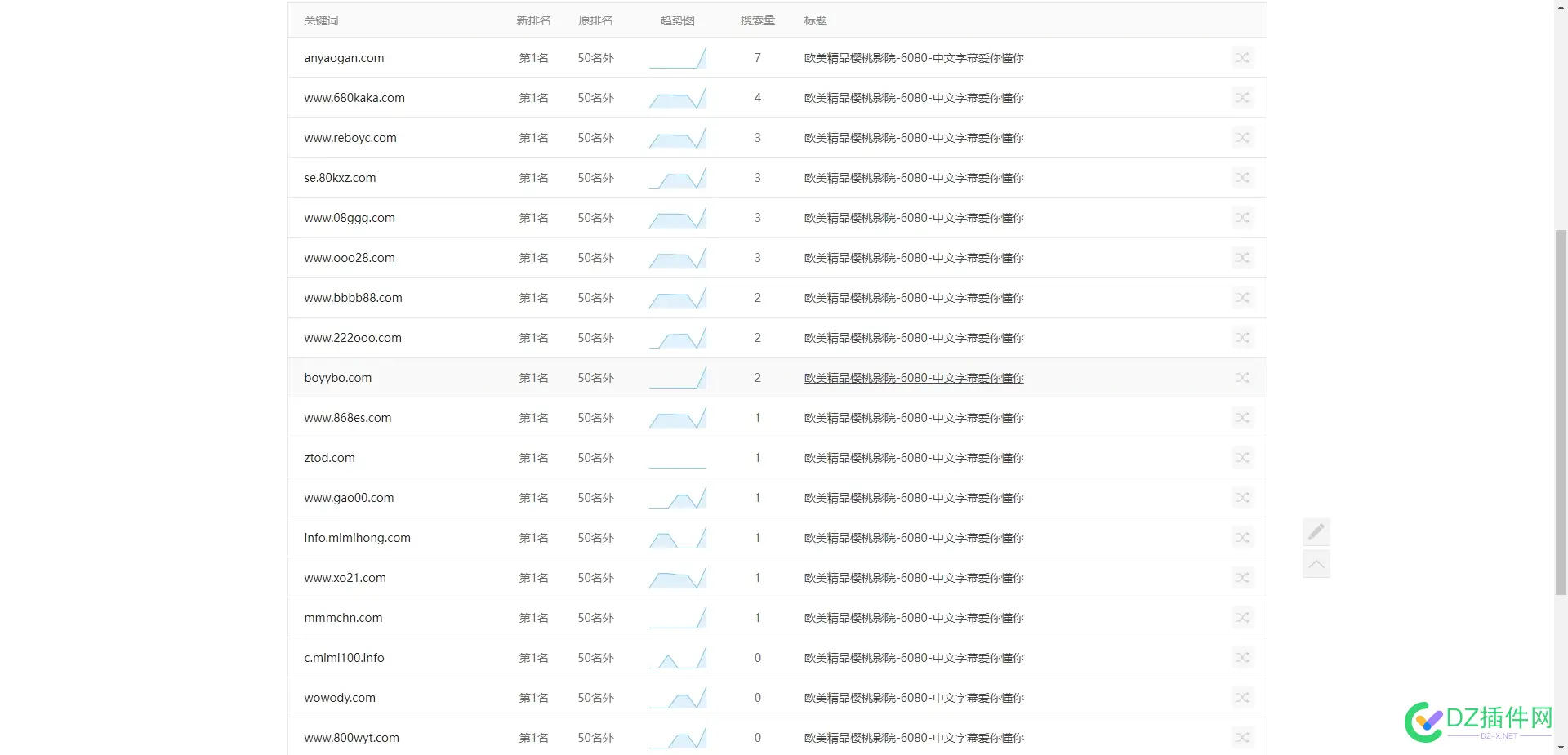The image size is (1568, 755).
Task: Select the floating pencil edit icon
Action: pos(1316,531)
